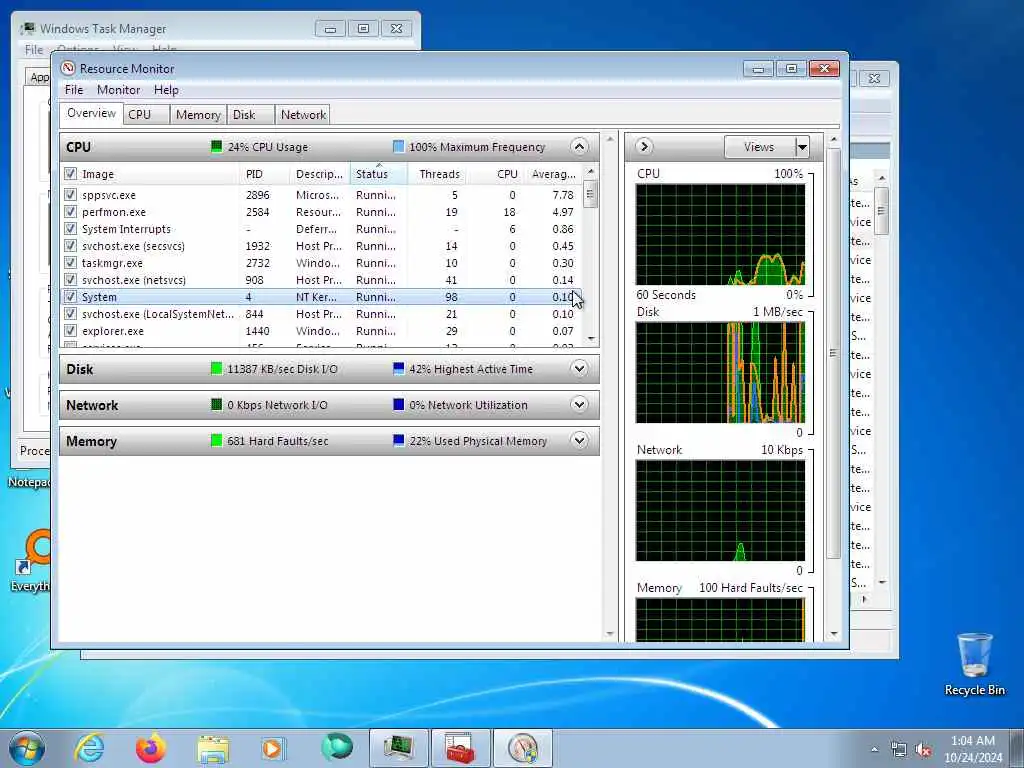
Task: Sort by the PID column header
Action: coord(263,174)
